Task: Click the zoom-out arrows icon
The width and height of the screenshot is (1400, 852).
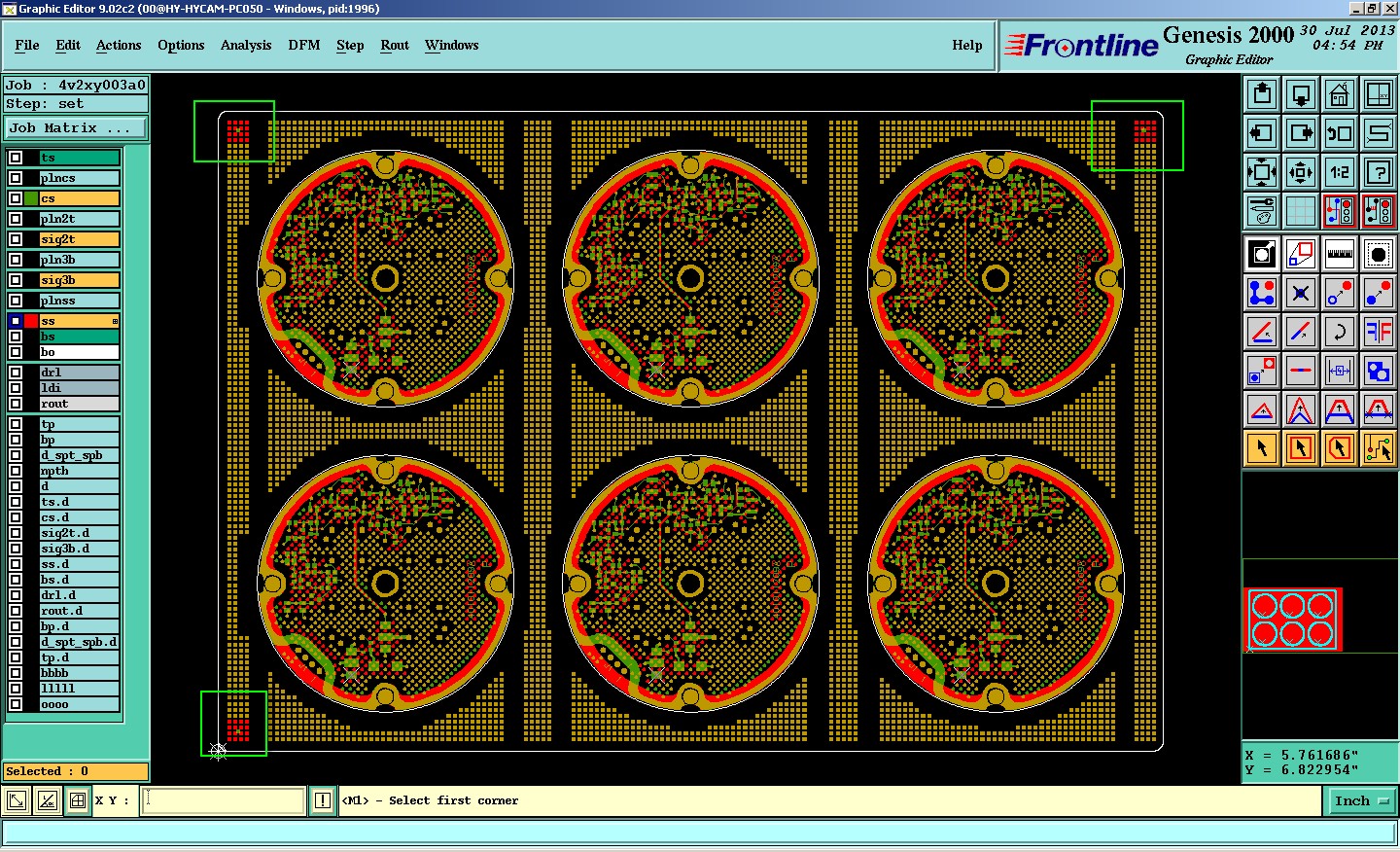Action: (x=1261, y=172)
